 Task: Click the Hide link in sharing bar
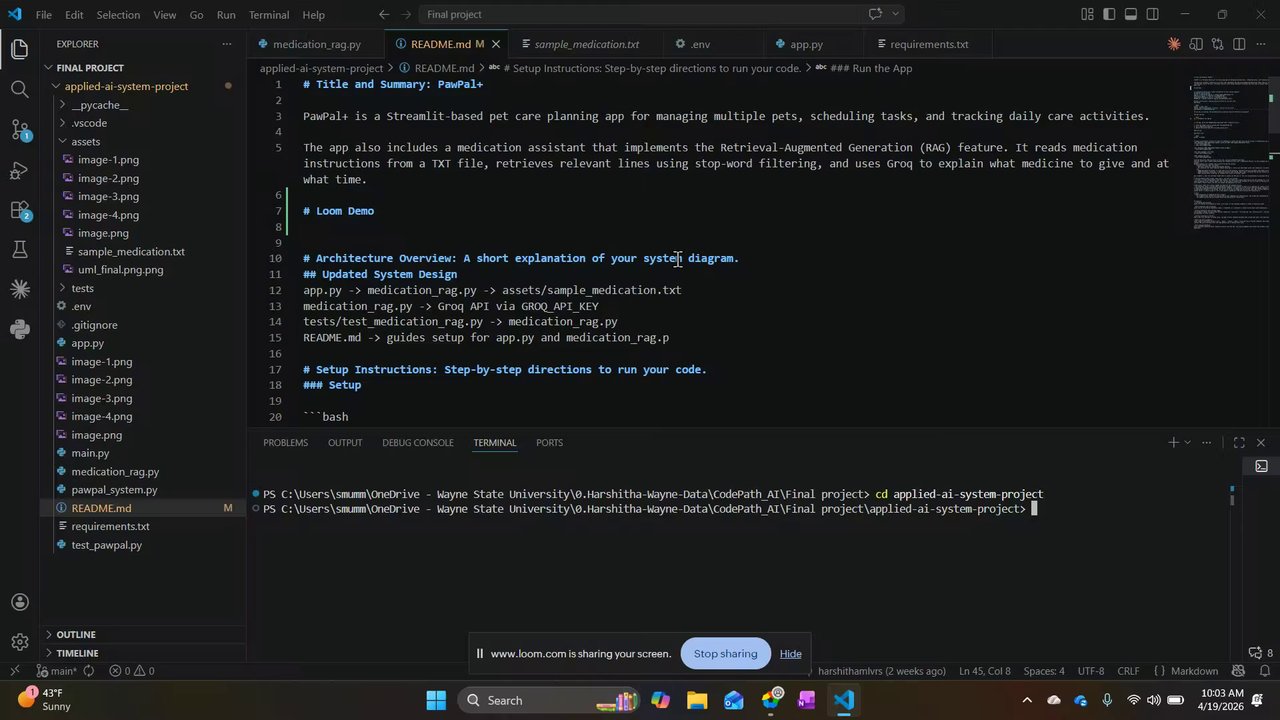(790, 654)
